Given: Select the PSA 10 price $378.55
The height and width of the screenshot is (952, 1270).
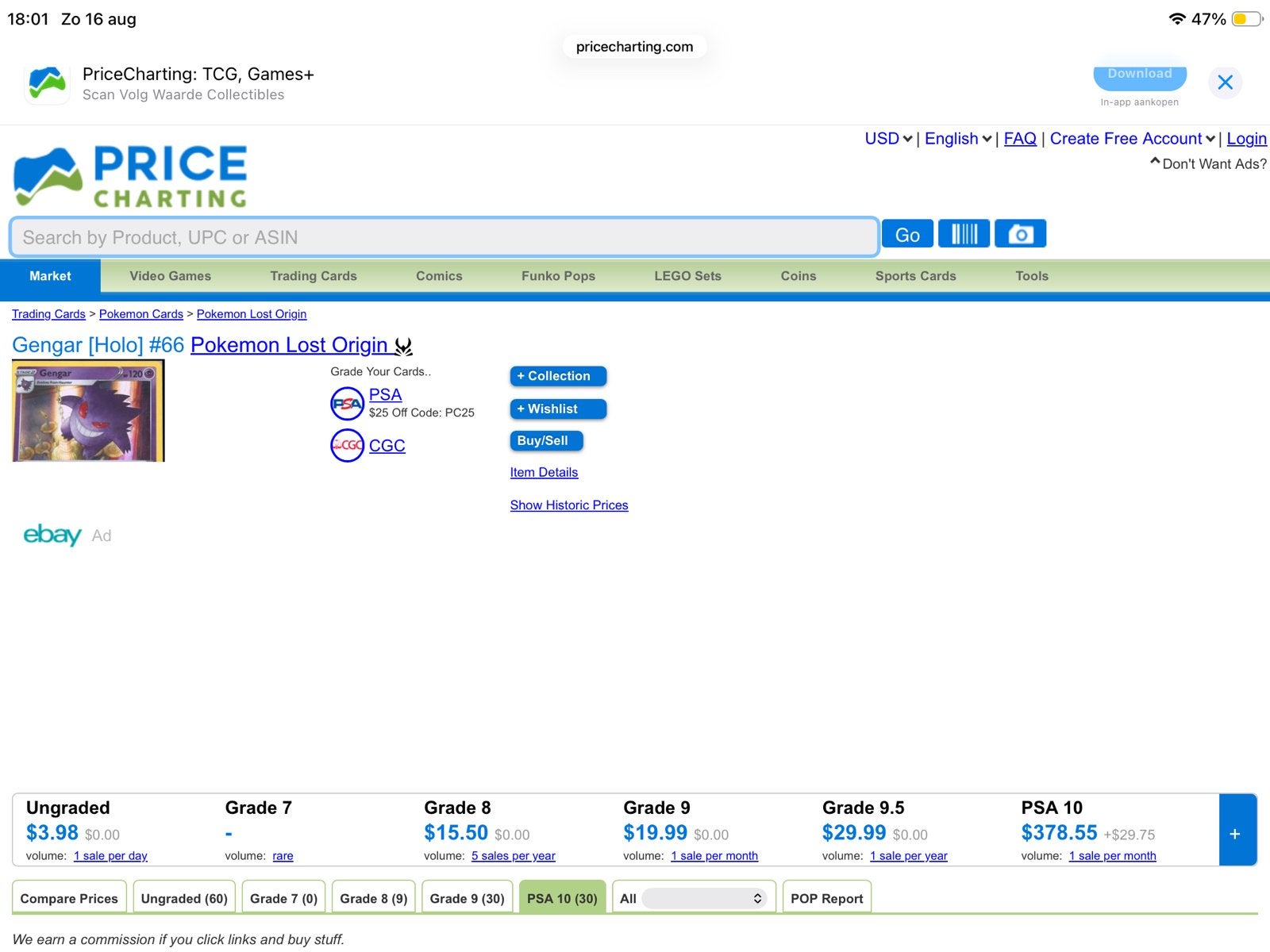Looking at the screenshot, I should click(x=1059, y=832).
